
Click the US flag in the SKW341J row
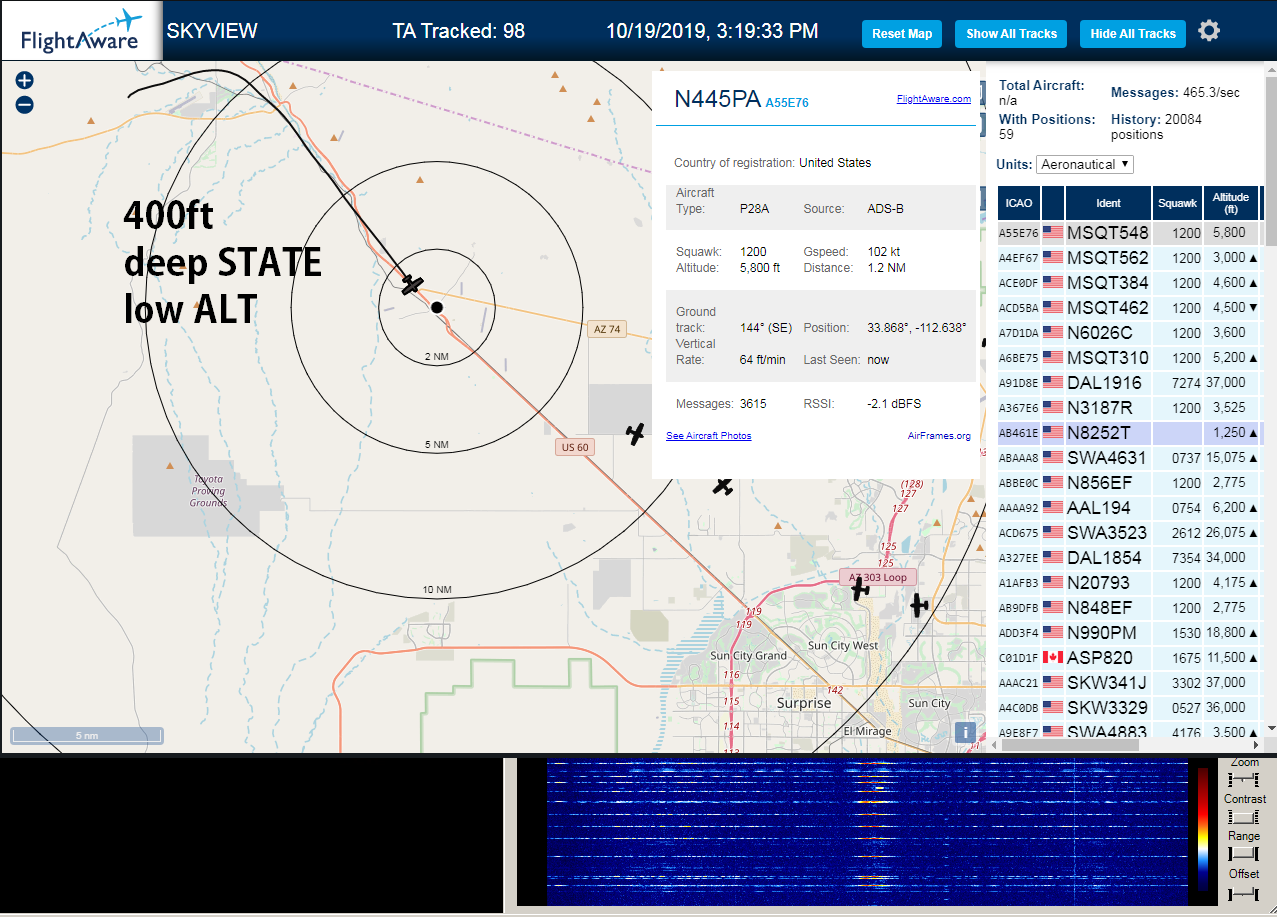coord(1052,682)
